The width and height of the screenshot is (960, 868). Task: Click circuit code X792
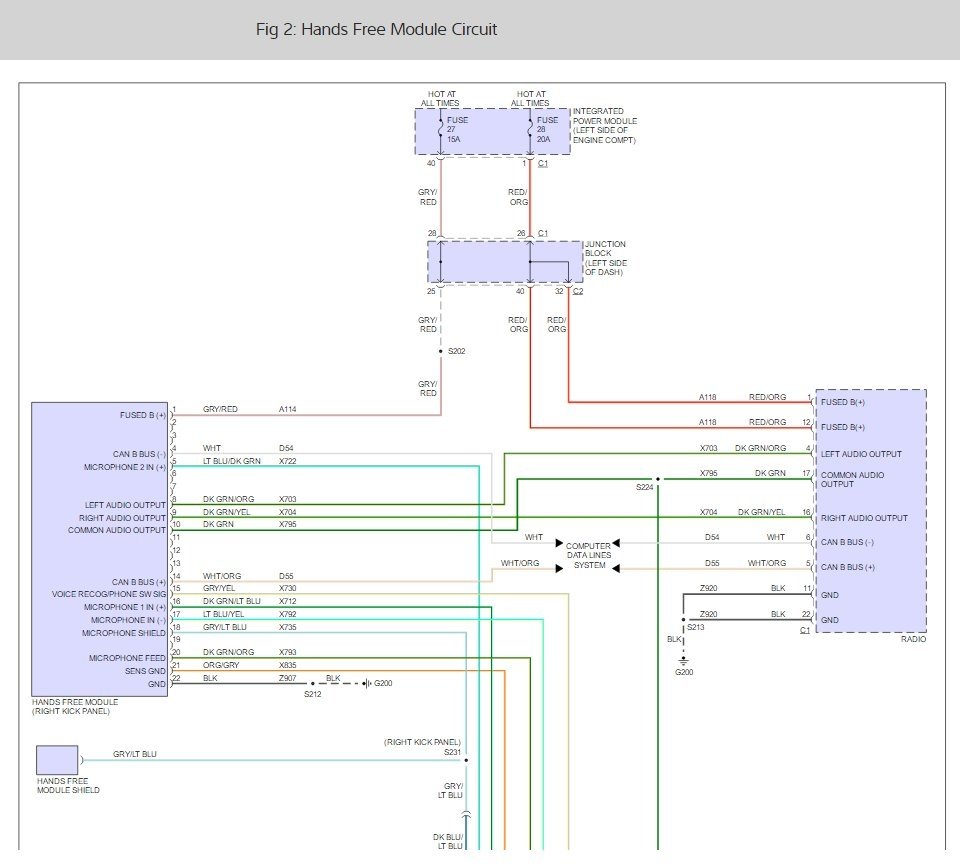[x=288, y=614]
